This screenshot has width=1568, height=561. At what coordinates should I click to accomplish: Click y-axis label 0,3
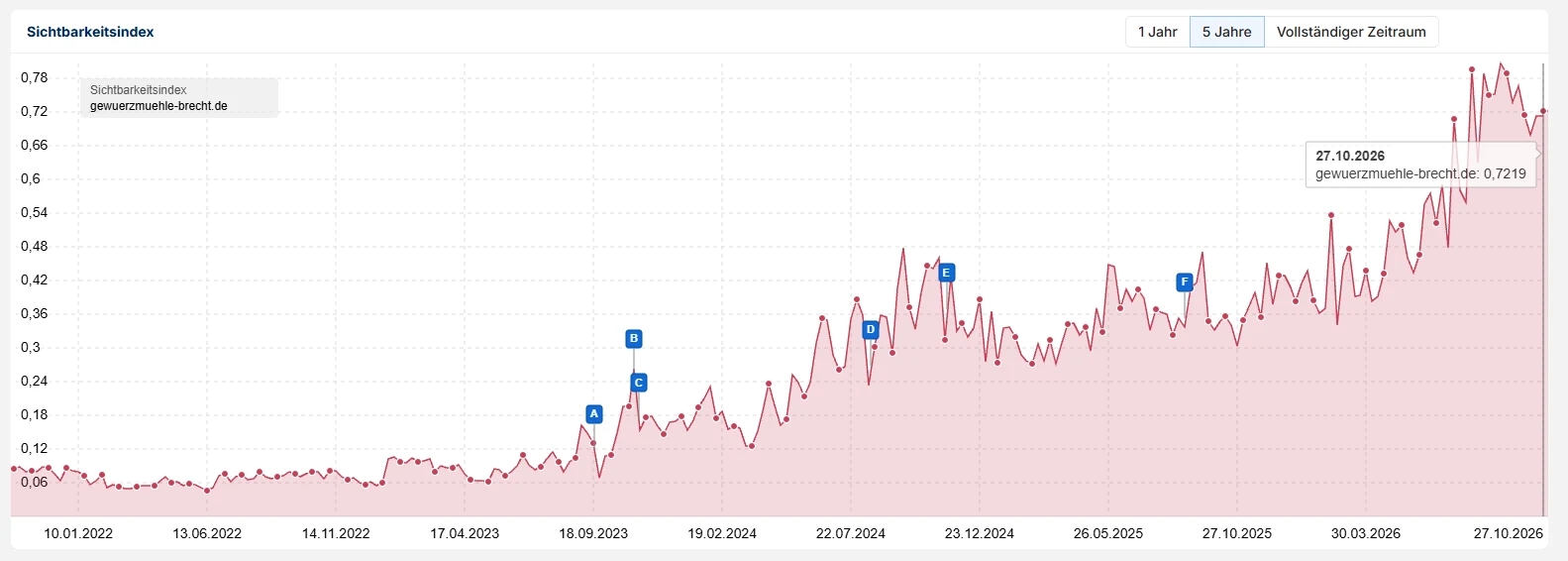point(31,347)
